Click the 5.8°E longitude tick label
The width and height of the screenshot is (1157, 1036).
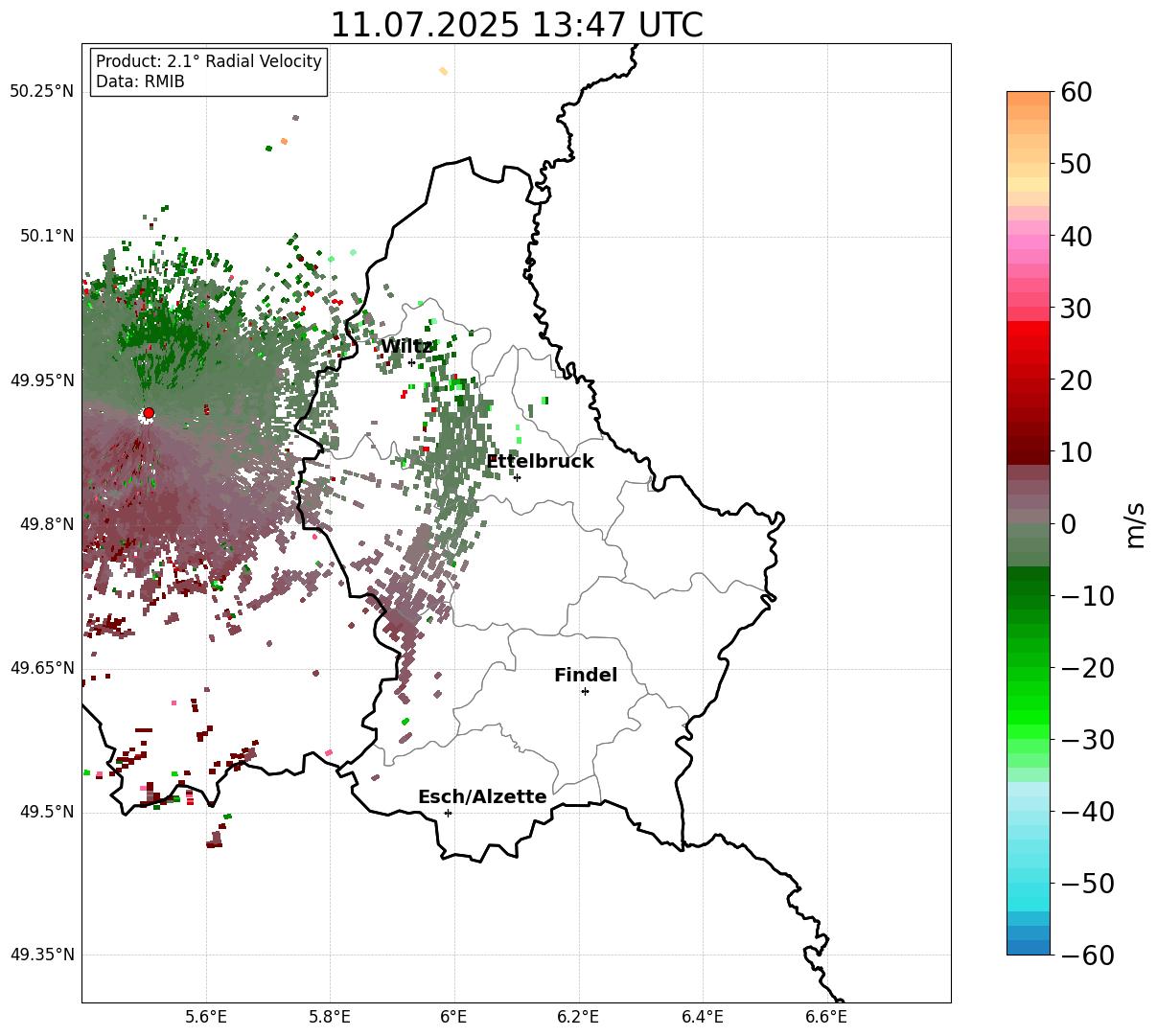[x=330, y=1017]
